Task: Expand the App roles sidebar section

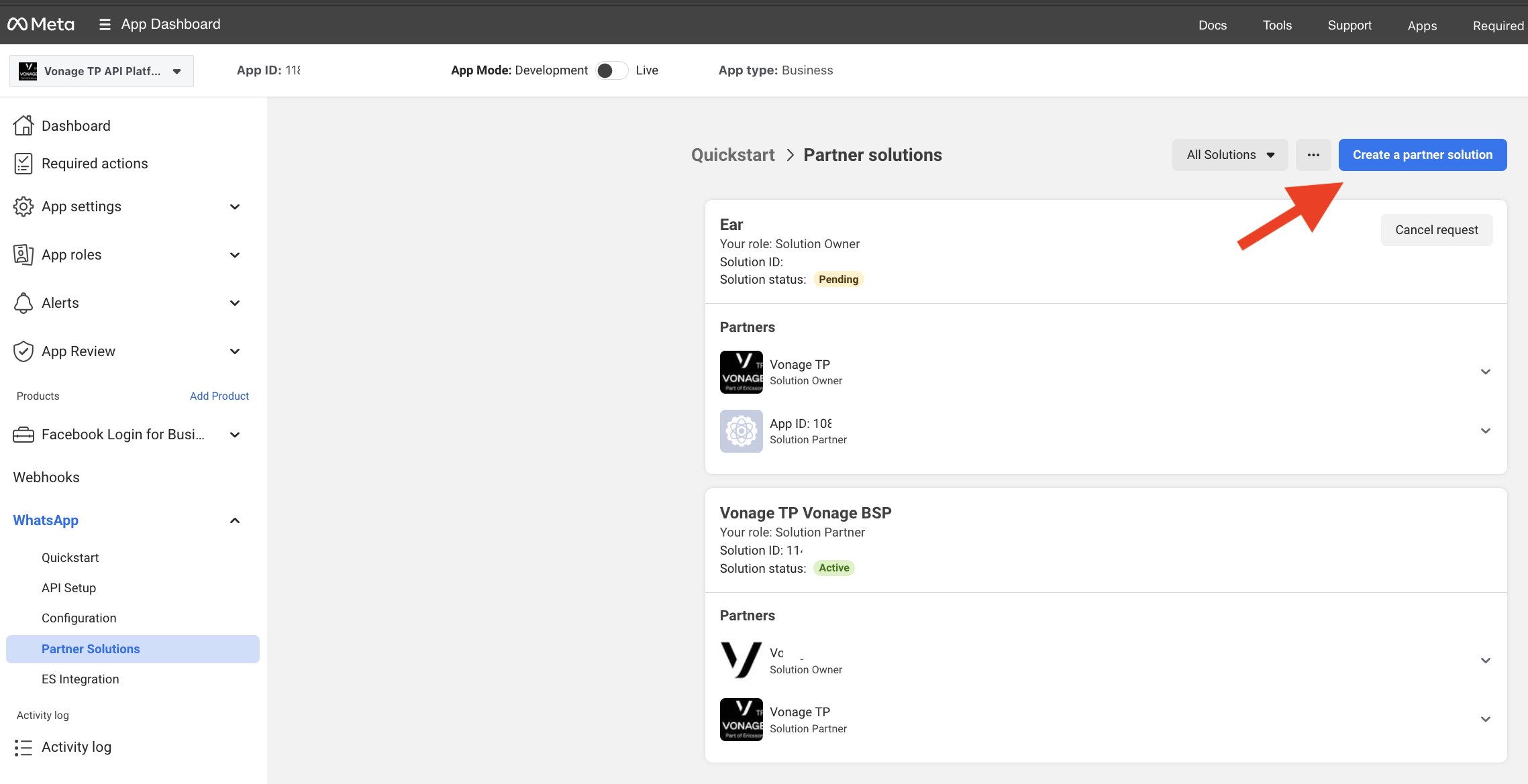Action: (x=235, y=255)
